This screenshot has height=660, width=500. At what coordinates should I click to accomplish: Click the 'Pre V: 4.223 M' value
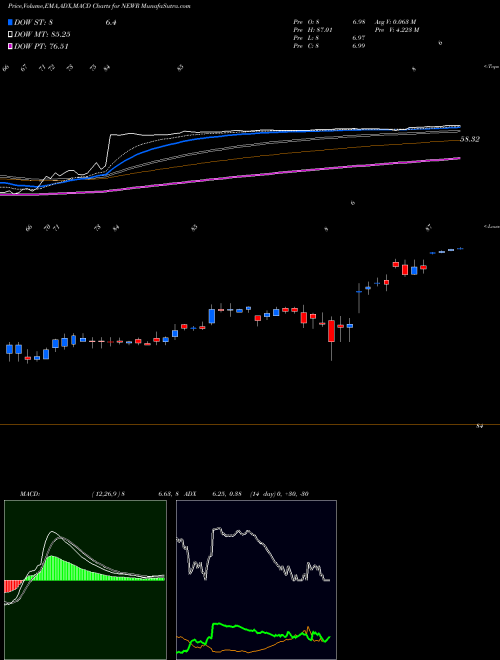(x=399, y=30)
